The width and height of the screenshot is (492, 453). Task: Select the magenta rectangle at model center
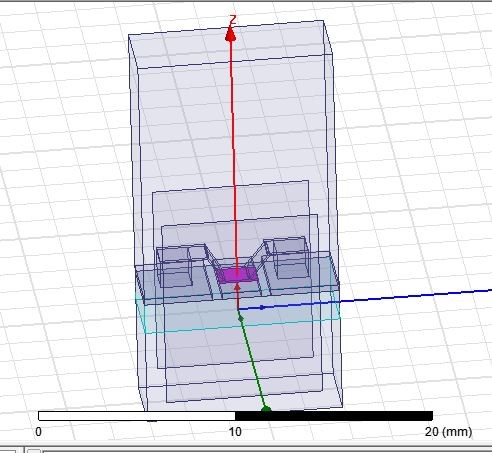(236, 274)
